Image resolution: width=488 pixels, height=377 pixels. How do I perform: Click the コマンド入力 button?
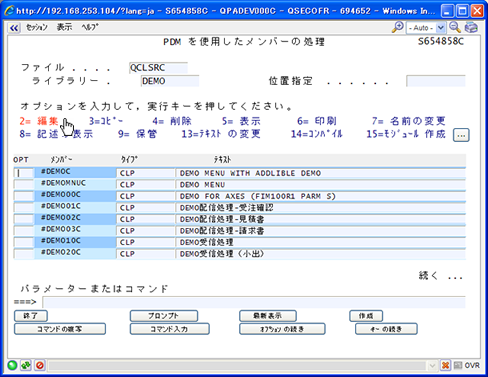170,329
